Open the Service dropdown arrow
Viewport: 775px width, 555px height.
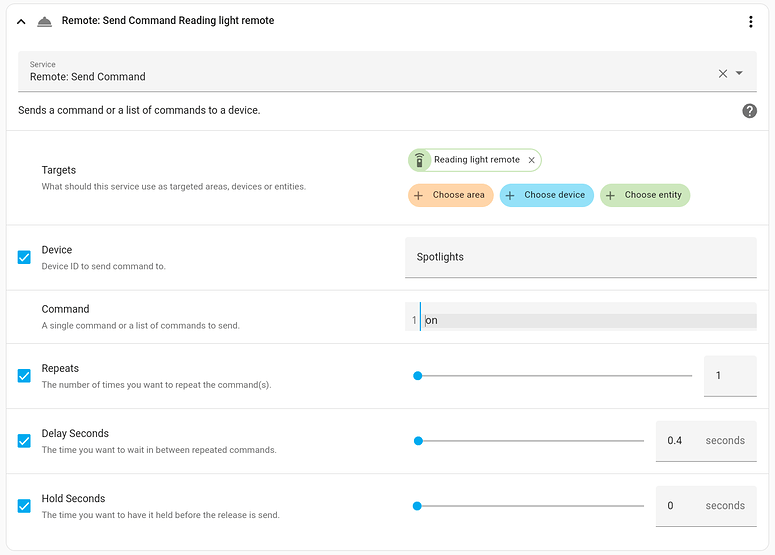pyautogui.click(x=739, y=73)
